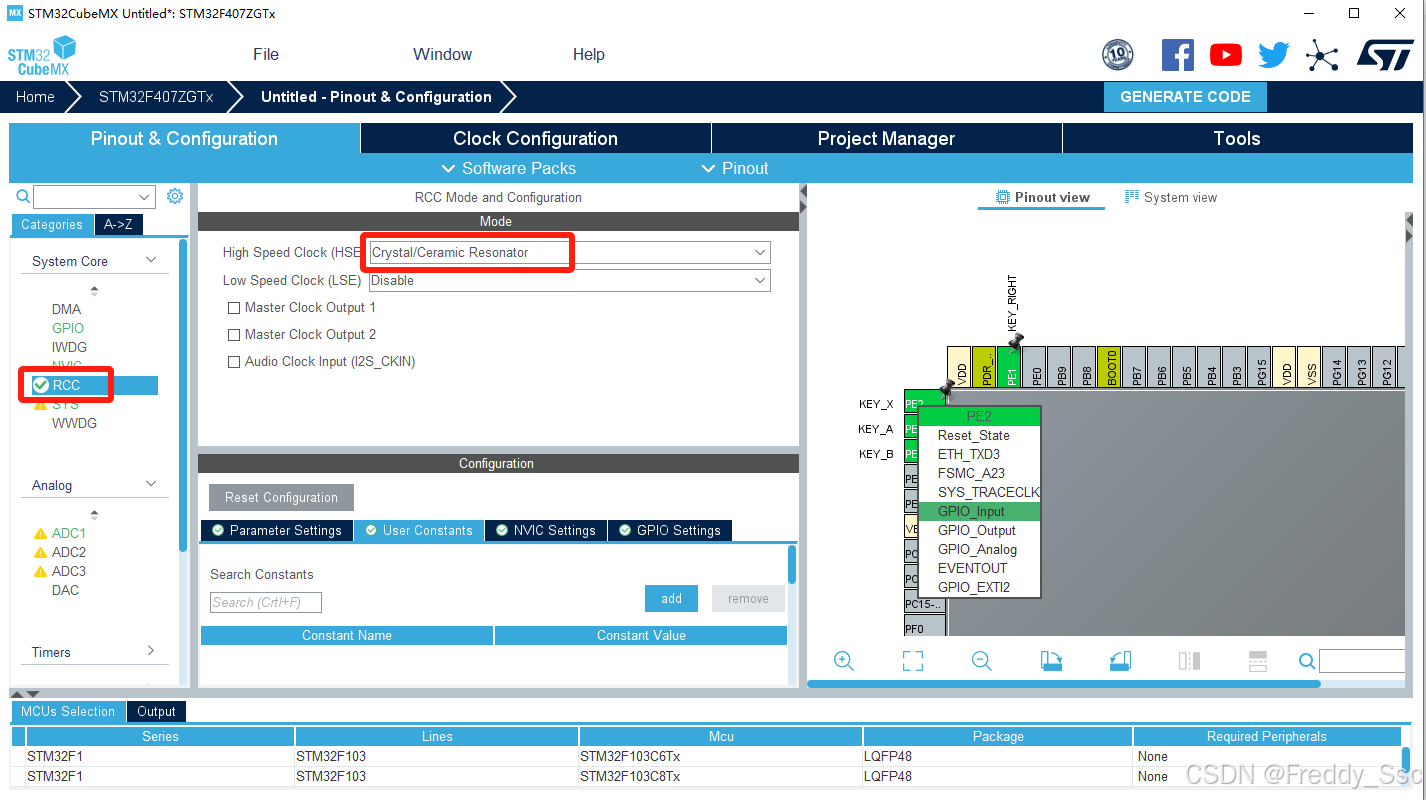Fit chip to pinout view area
This screenshot has width=1426, height=800.
912,661
